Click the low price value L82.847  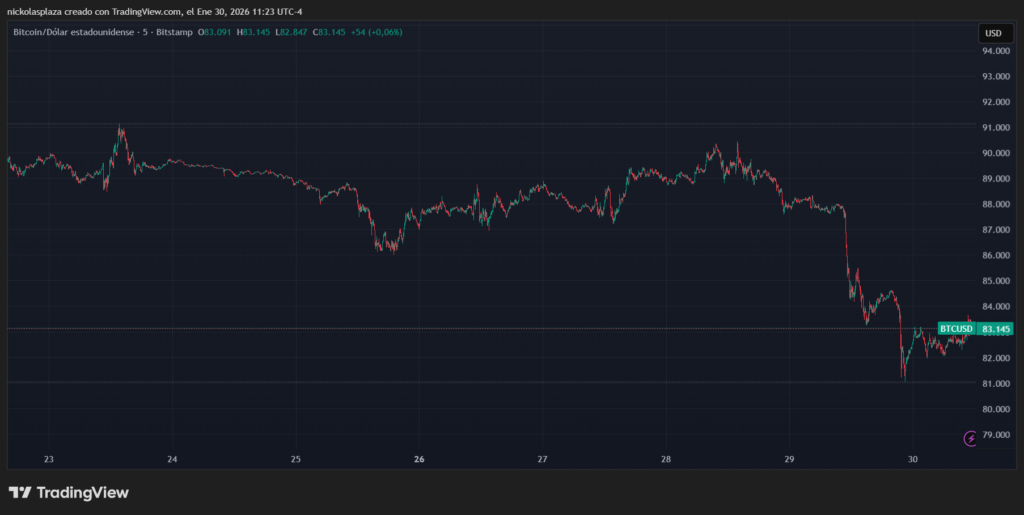tap(291, 32)
